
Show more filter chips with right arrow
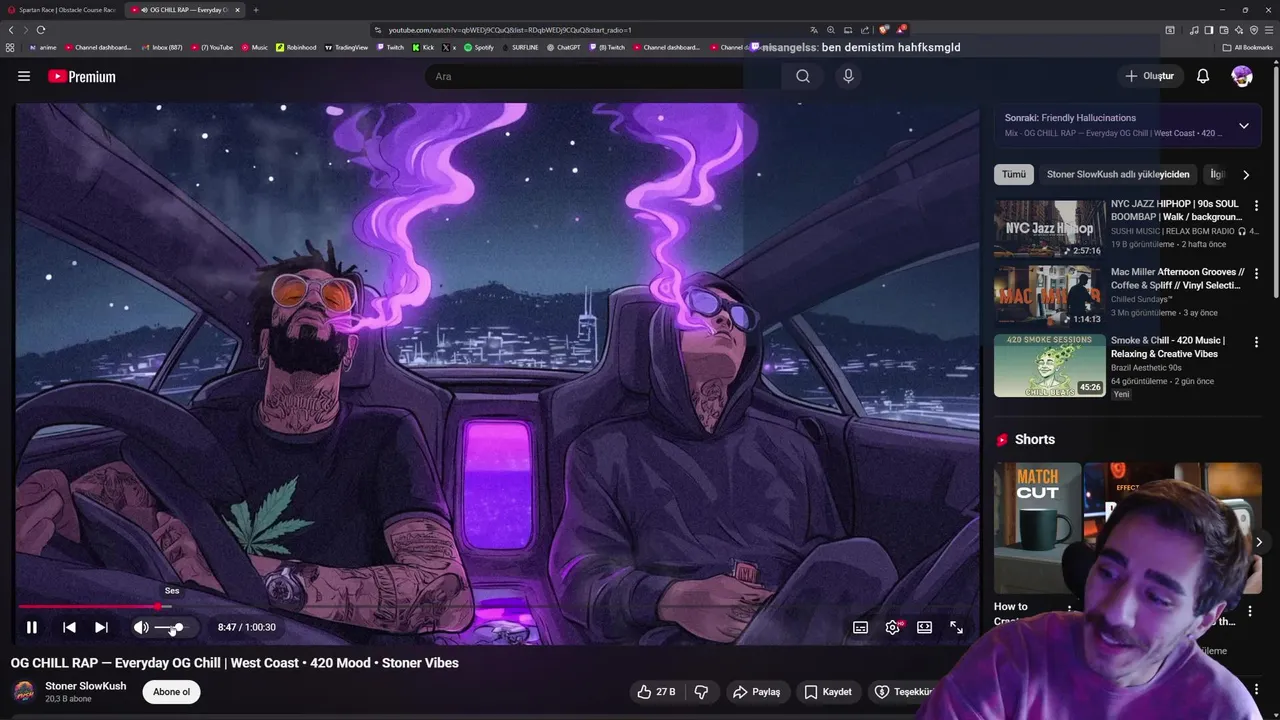click(1246, 174)
